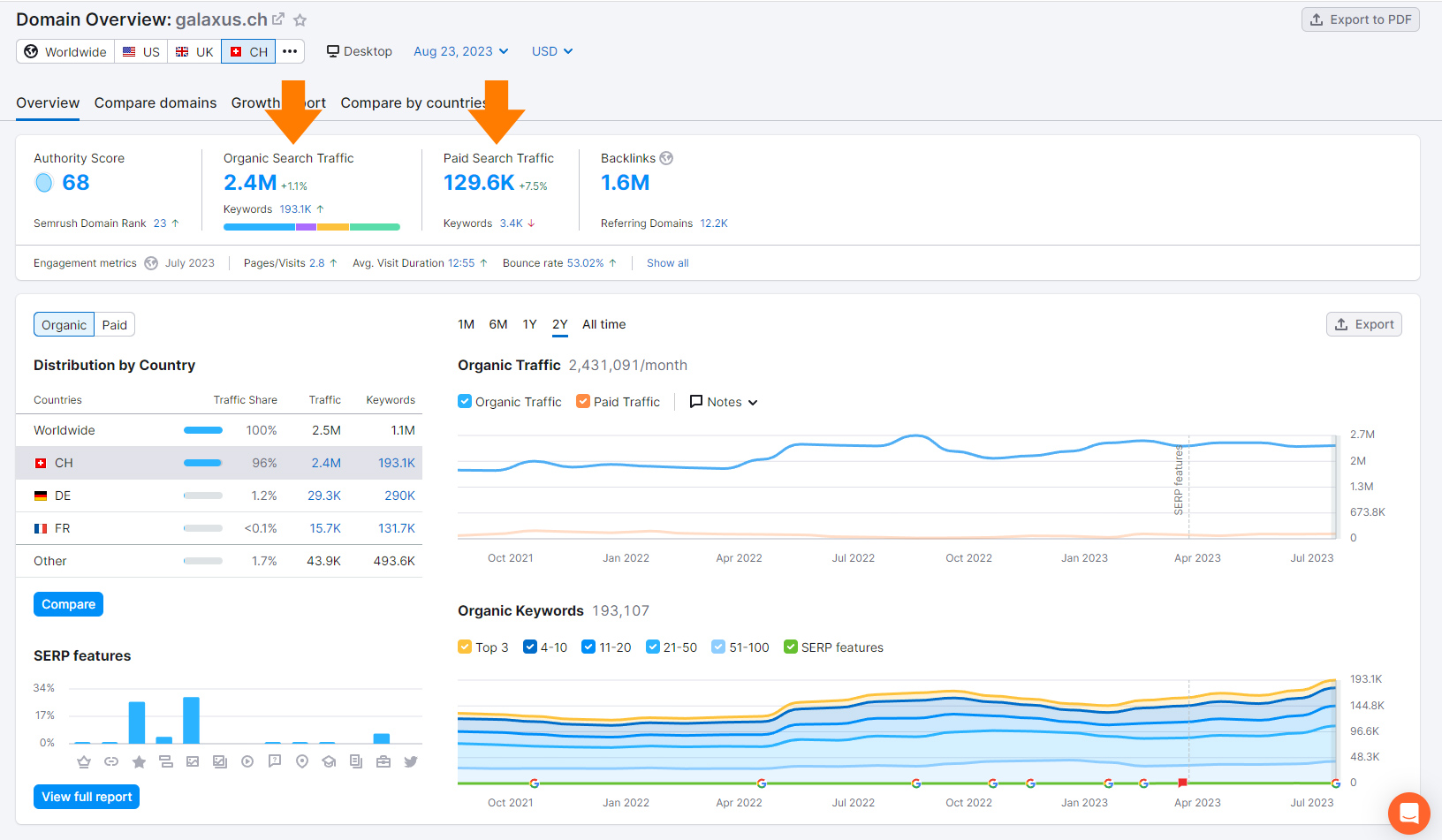
Task: Switch distribution view to Paid
Action: point(115,324)
